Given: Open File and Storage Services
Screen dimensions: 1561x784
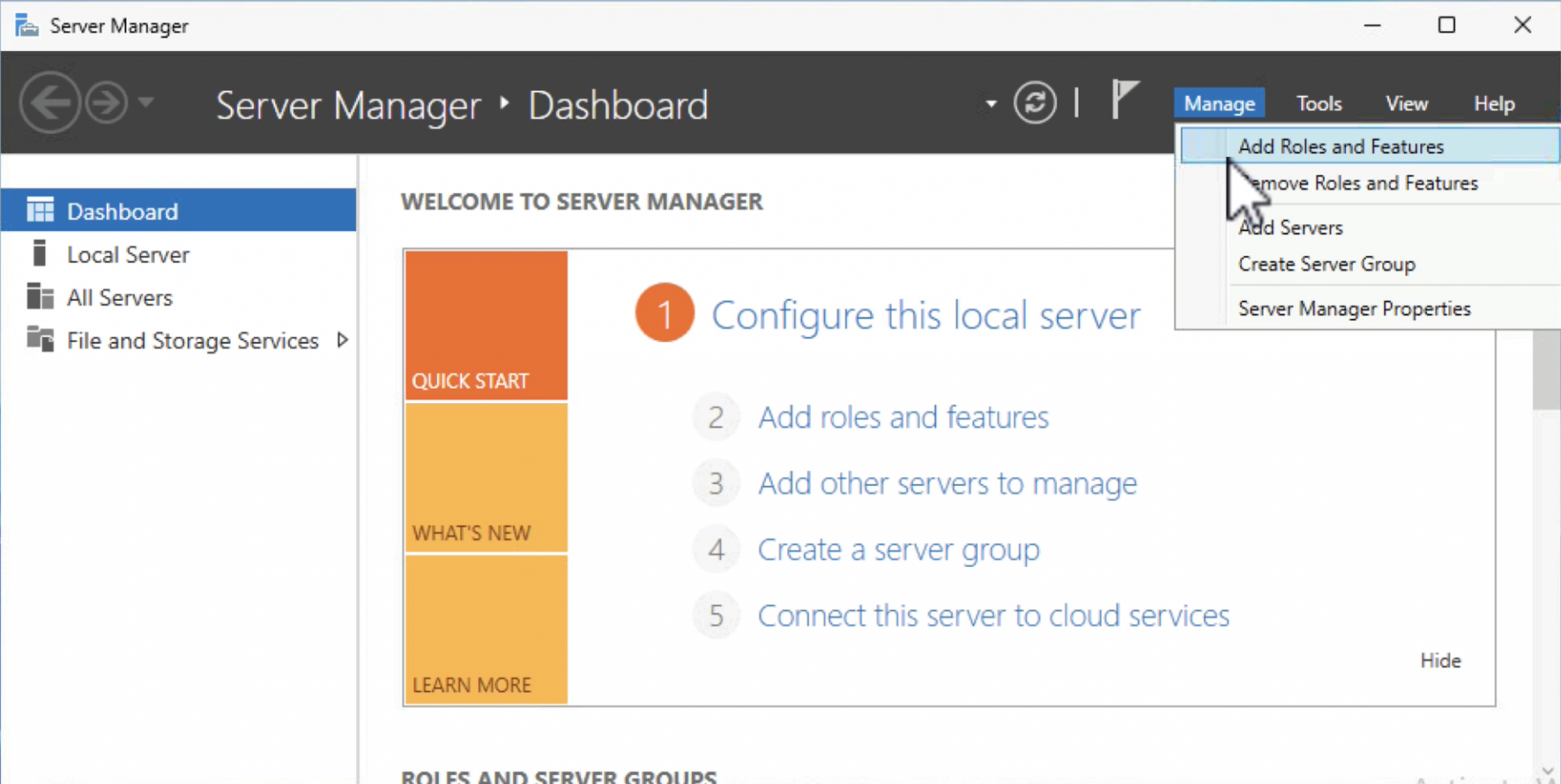Looking at the screenshot, I should (x=191, y=341).
